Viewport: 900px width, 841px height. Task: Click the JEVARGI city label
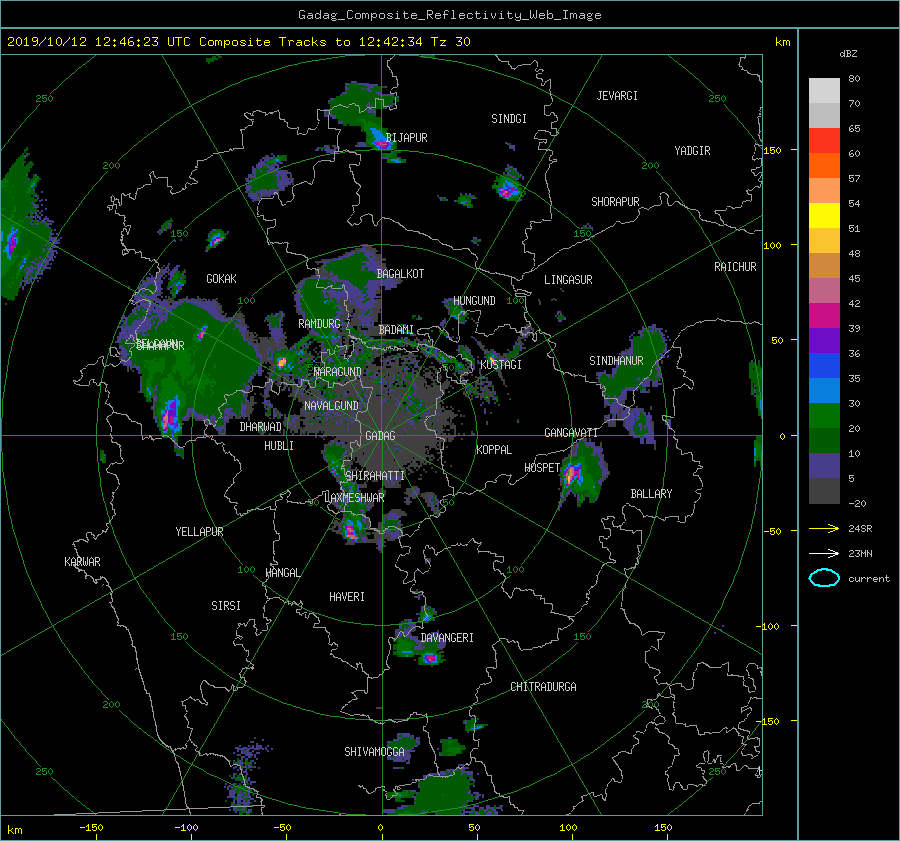[x=617, y=96]
